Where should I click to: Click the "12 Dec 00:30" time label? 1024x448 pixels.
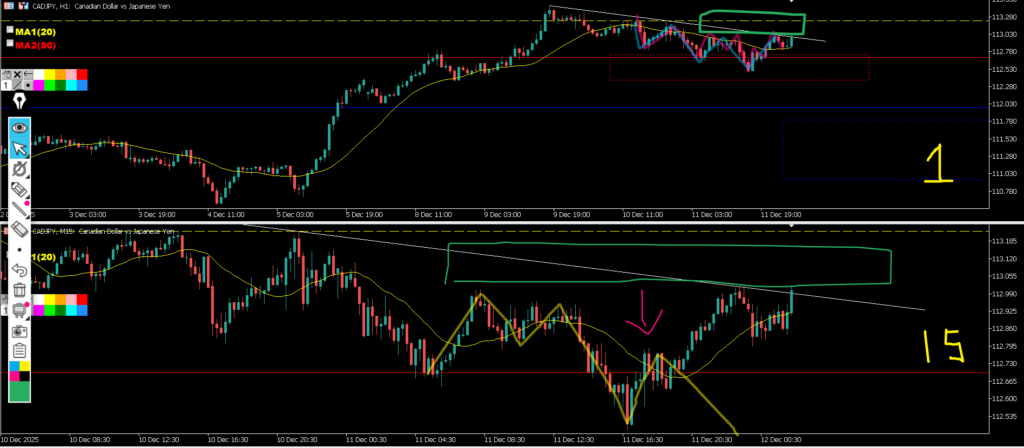(x=782, y=440)
